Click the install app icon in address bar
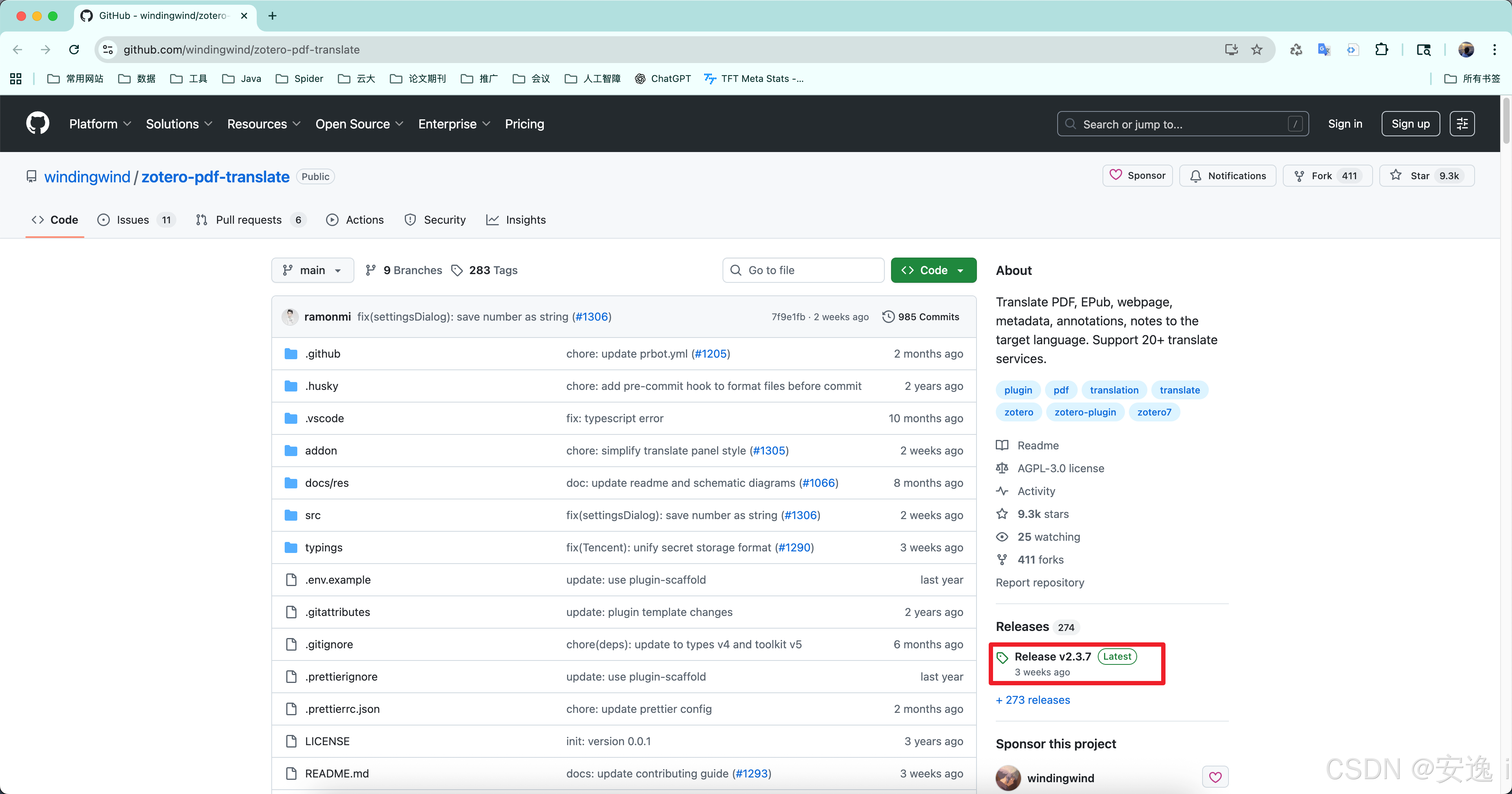Screen dimensions: 1512x794 [x=1231, y=49]
